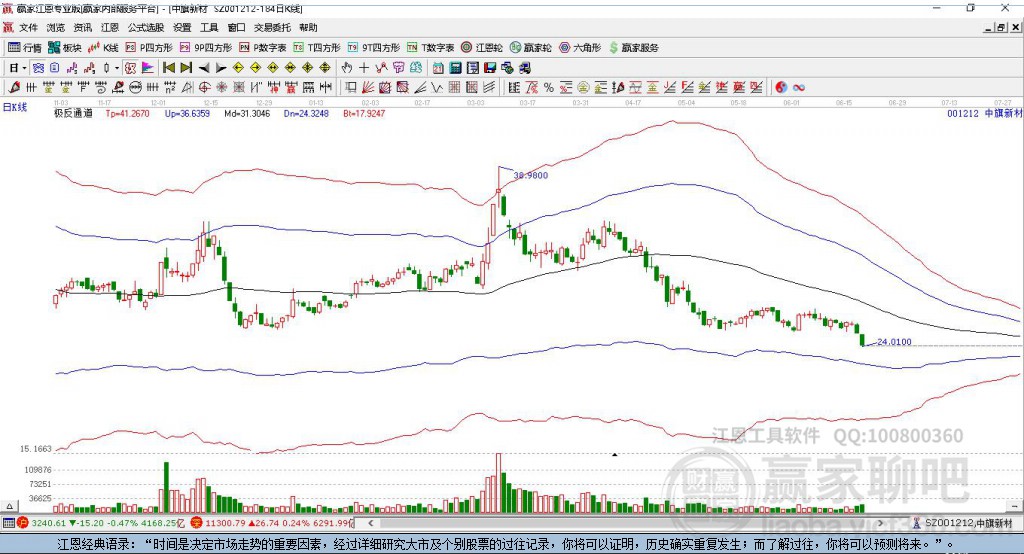Open the P四方形 tool
Image resolution: width=1024 pixels, height=554 pixels.
tap(149, 48)
